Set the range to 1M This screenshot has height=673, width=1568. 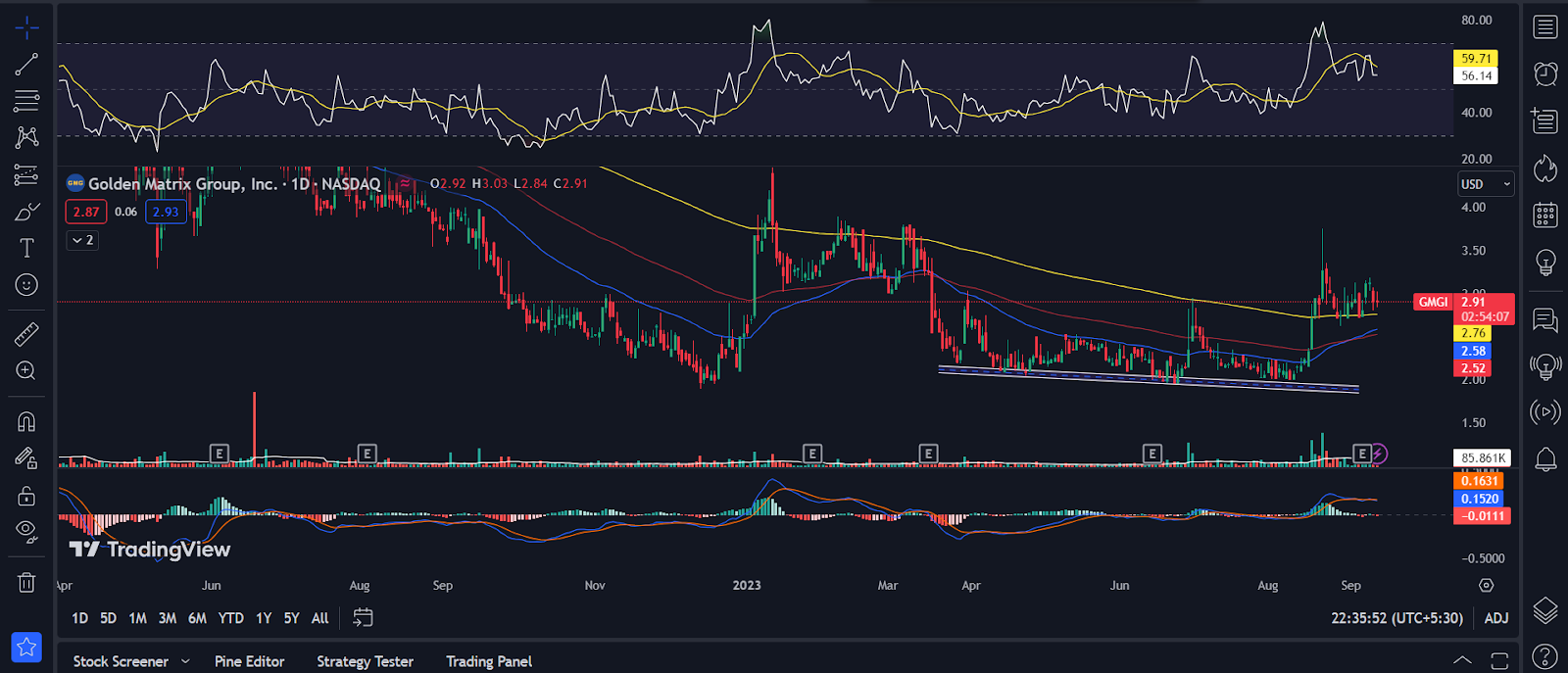[x=138, y=618]
